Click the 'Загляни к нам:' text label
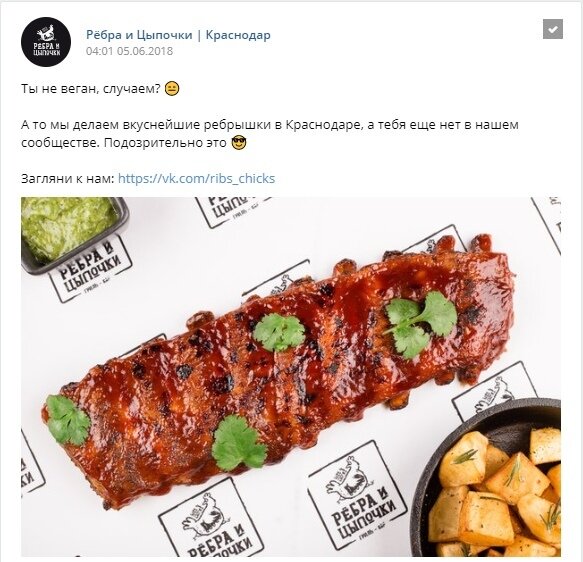583x562 pixels. coord(68,178)
